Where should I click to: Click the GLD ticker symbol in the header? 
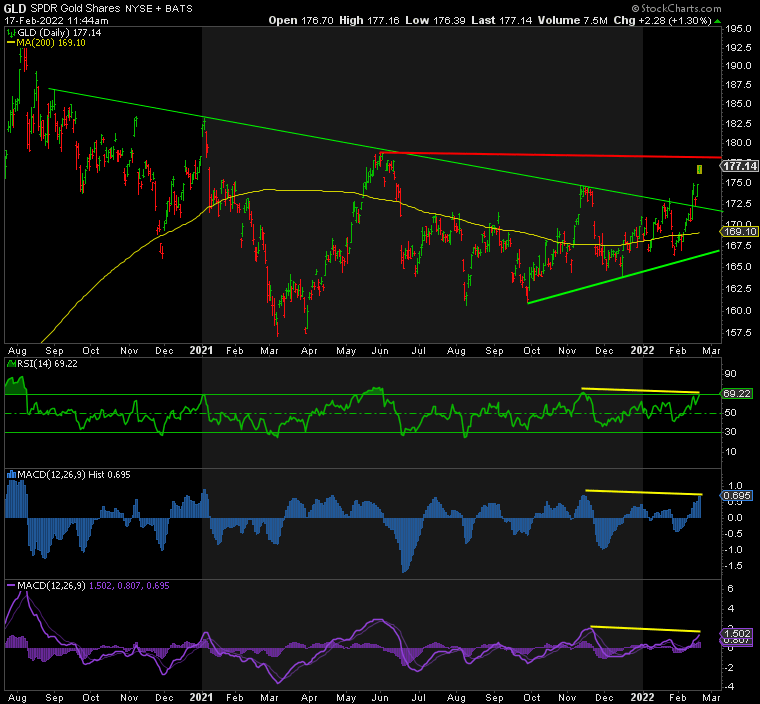pos(15,8)
